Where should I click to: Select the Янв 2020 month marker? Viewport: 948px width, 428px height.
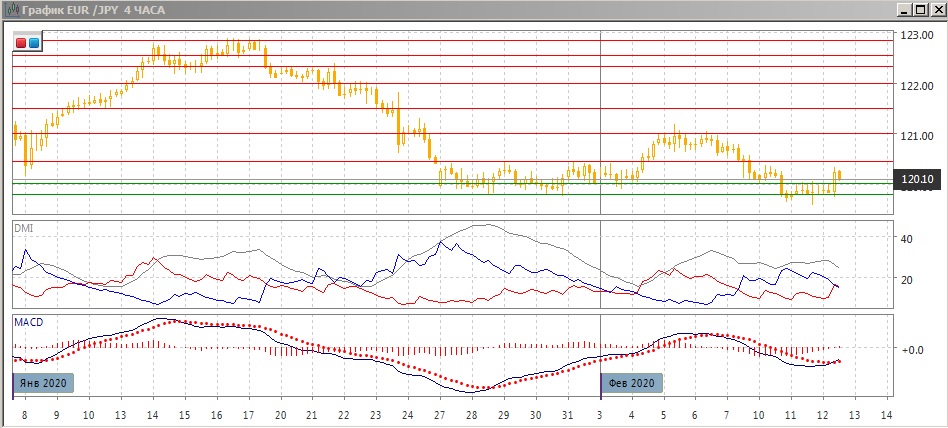[x=44, y=382]
